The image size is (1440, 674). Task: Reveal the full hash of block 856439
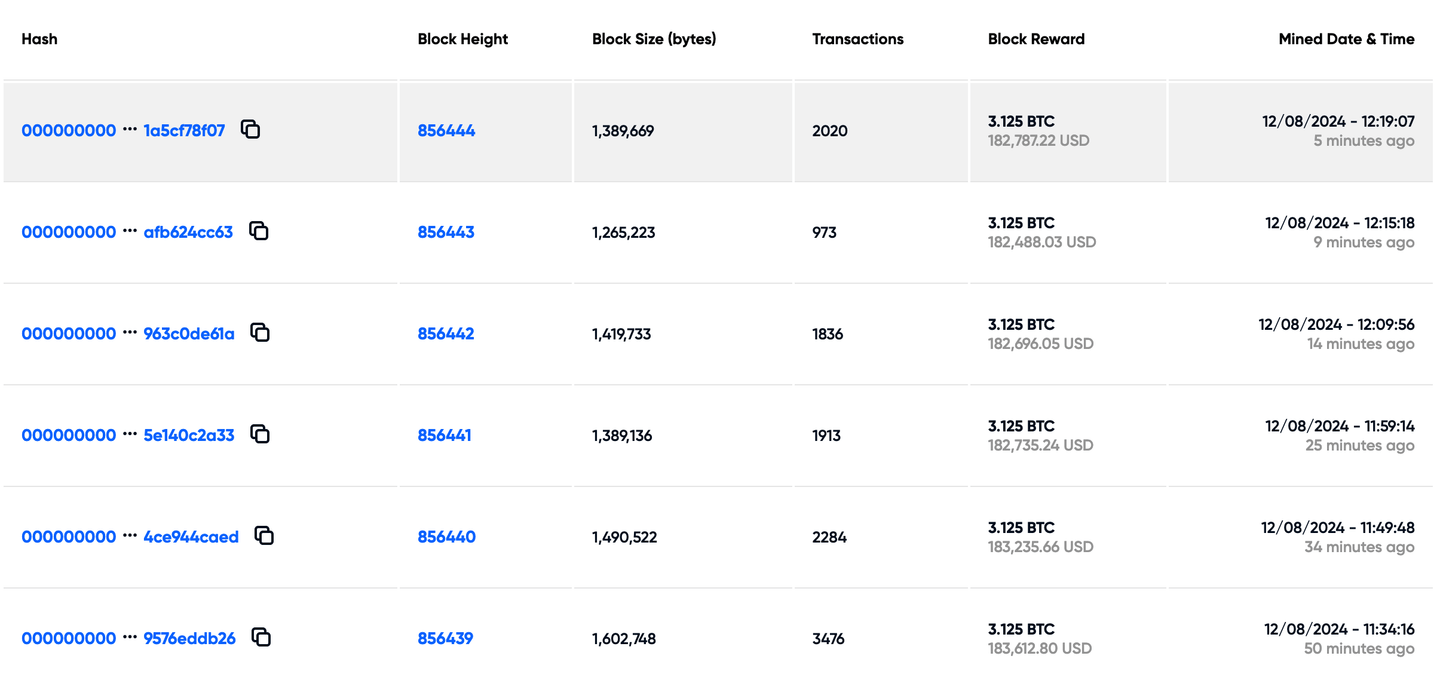pos(130,637)
